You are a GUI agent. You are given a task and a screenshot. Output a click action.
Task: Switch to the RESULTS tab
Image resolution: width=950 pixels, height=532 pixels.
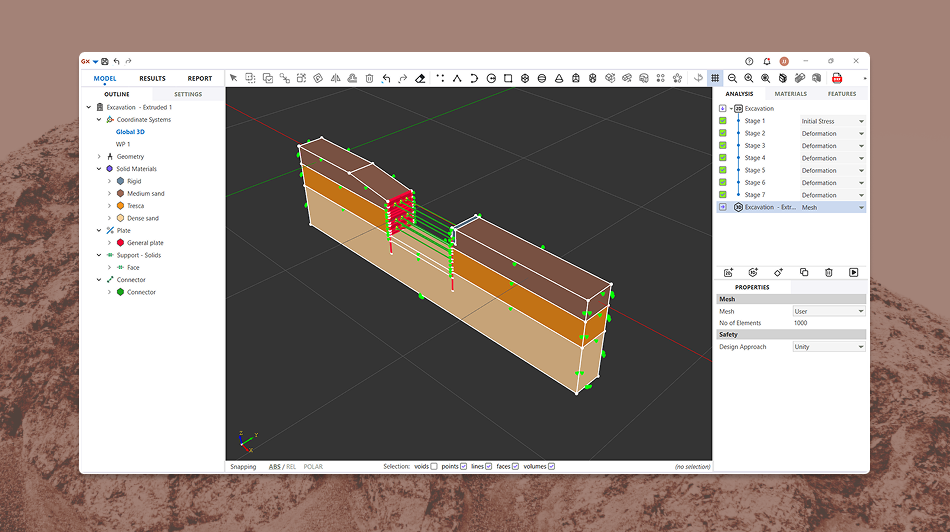152,78
